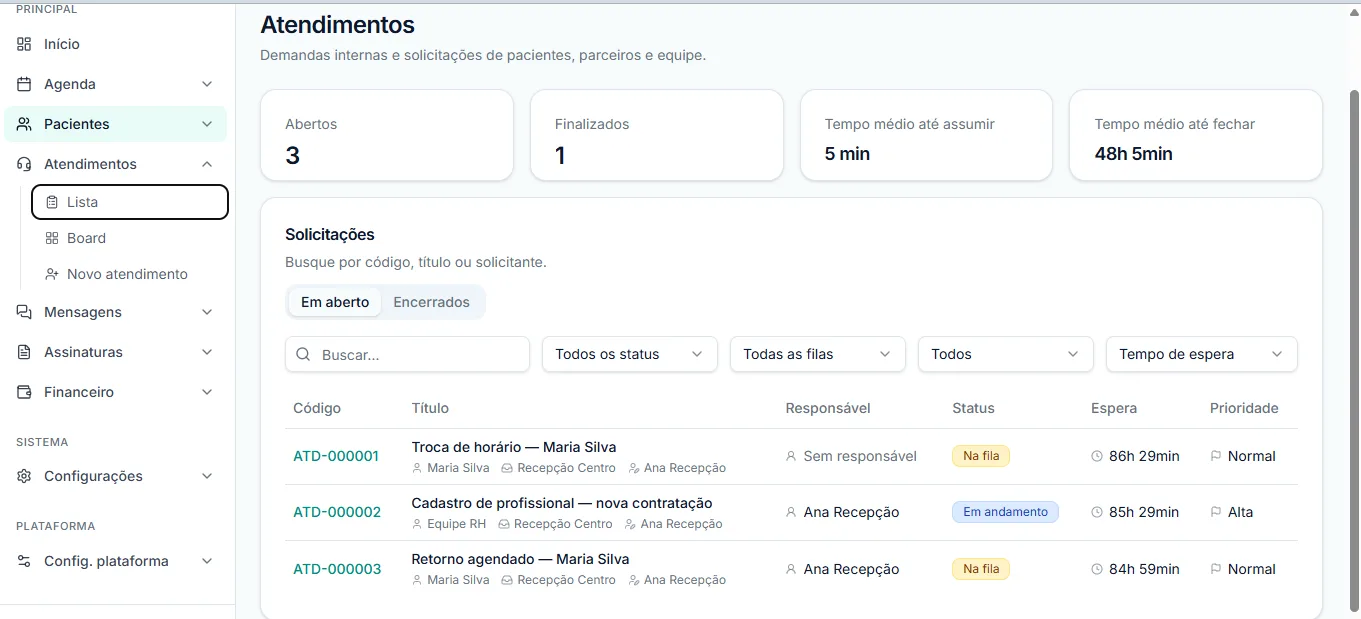Viewport: 1361px width, 619px height.
Task: Expand the Agenda menu chevron
Action: [207, 84]
